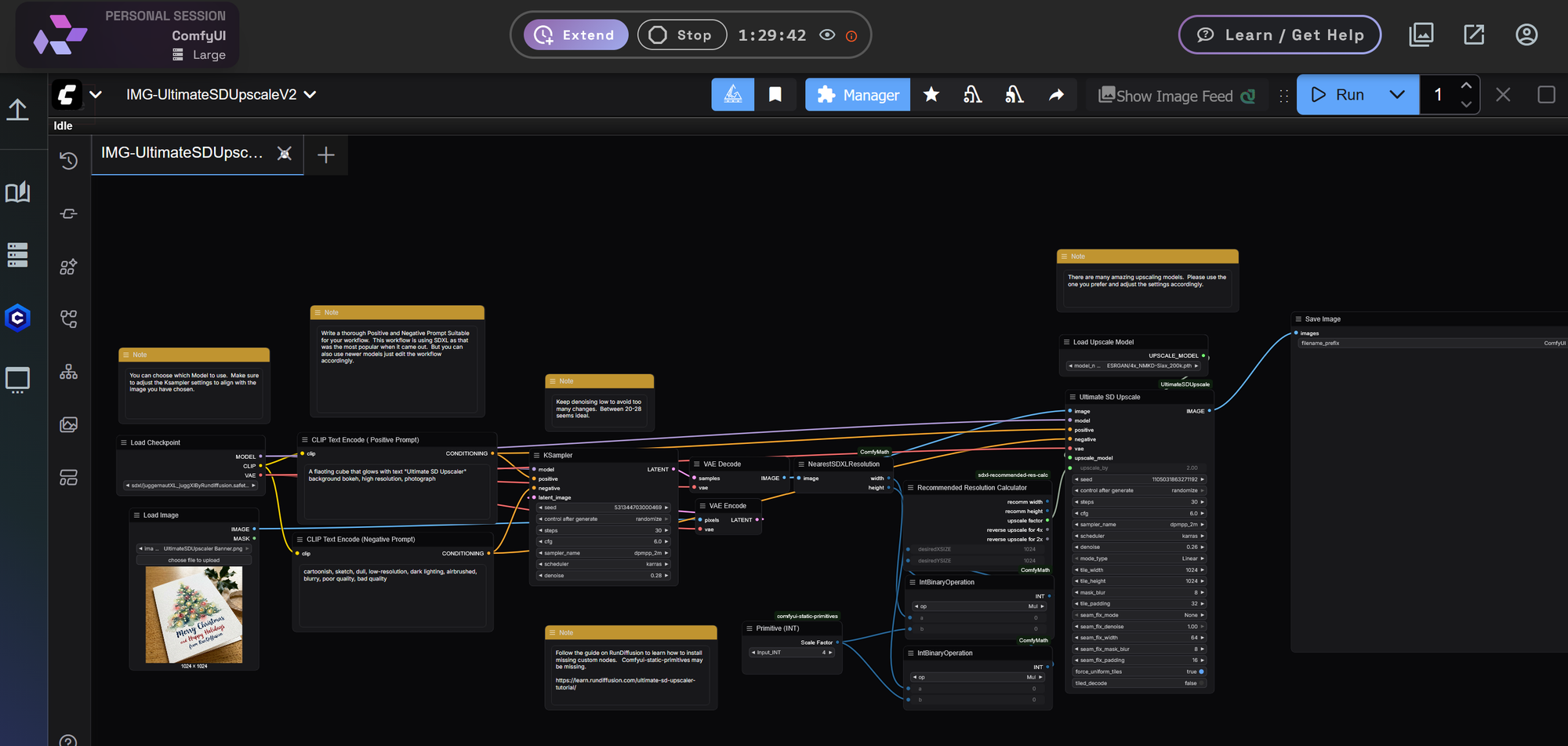1568x746 pixels.
Task: Open the bookmark icon in the toolbar
Action: [x=775, y=94]
